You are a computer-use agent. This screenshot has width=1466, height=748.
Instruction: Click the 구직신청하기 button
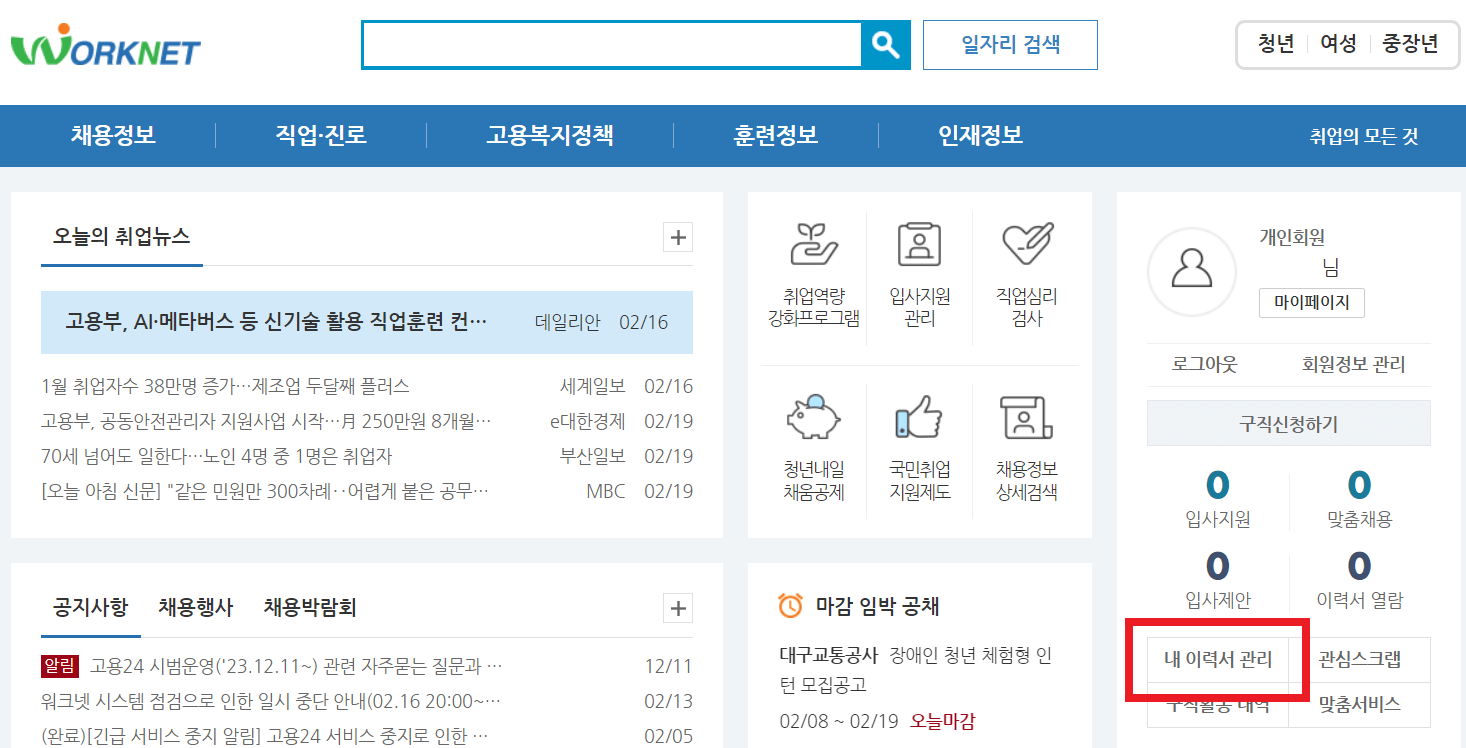click(x=1288, y=422)
